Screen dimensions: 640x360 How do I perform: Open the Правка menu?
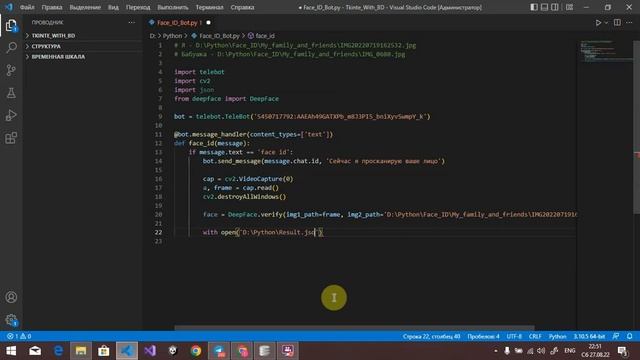[52, 7]
